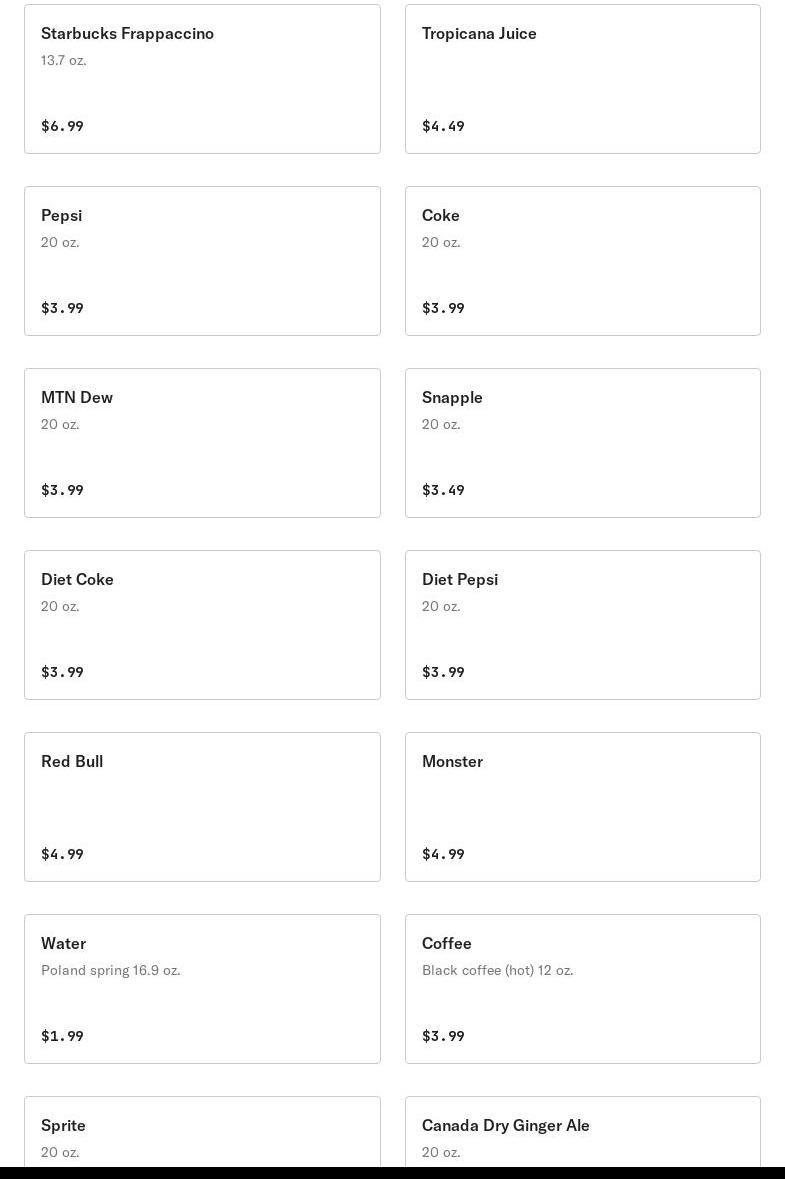Open the MTN Dew item card

coord(202,443)
